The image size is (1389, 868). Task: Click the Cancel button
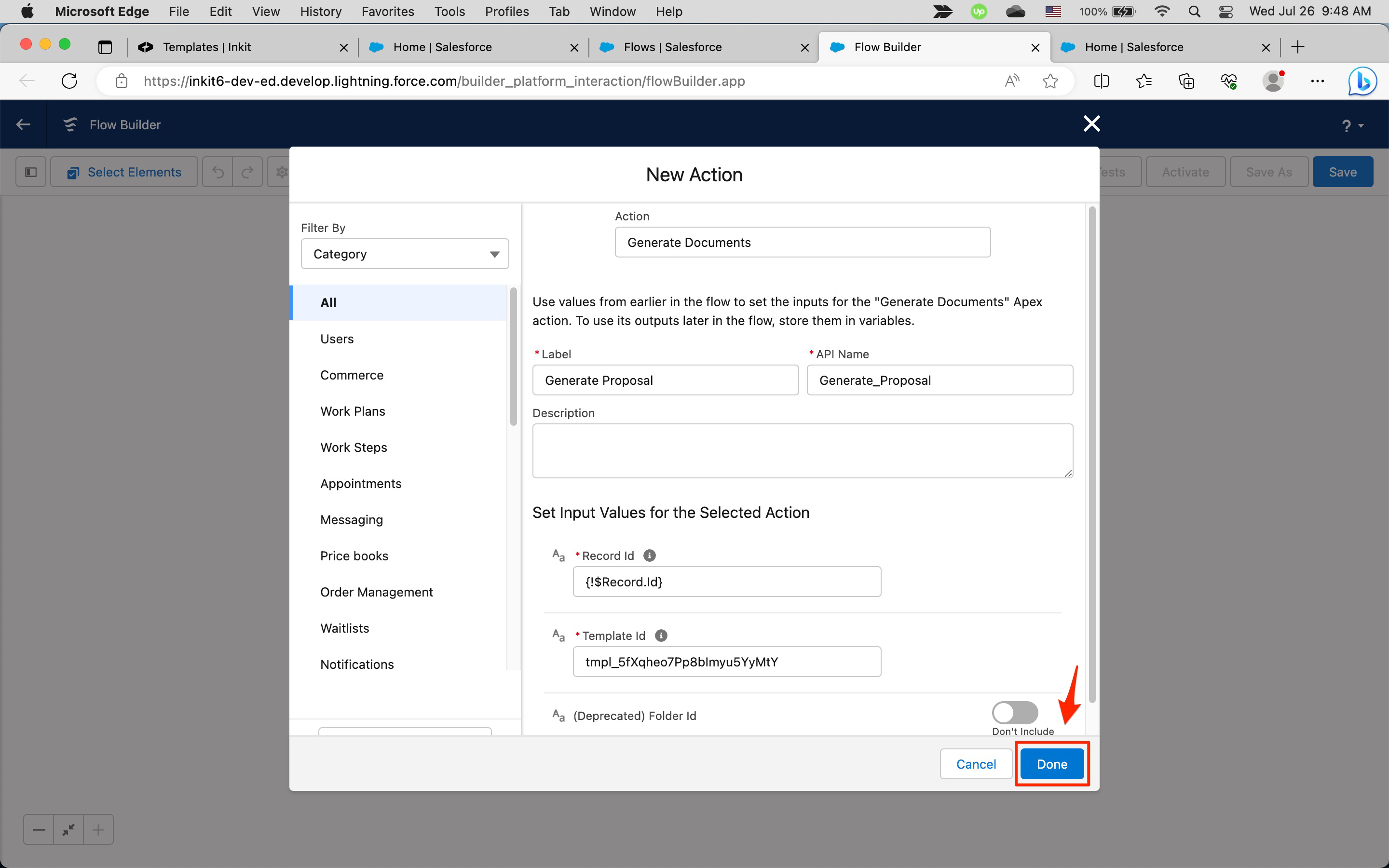point(976,764)
